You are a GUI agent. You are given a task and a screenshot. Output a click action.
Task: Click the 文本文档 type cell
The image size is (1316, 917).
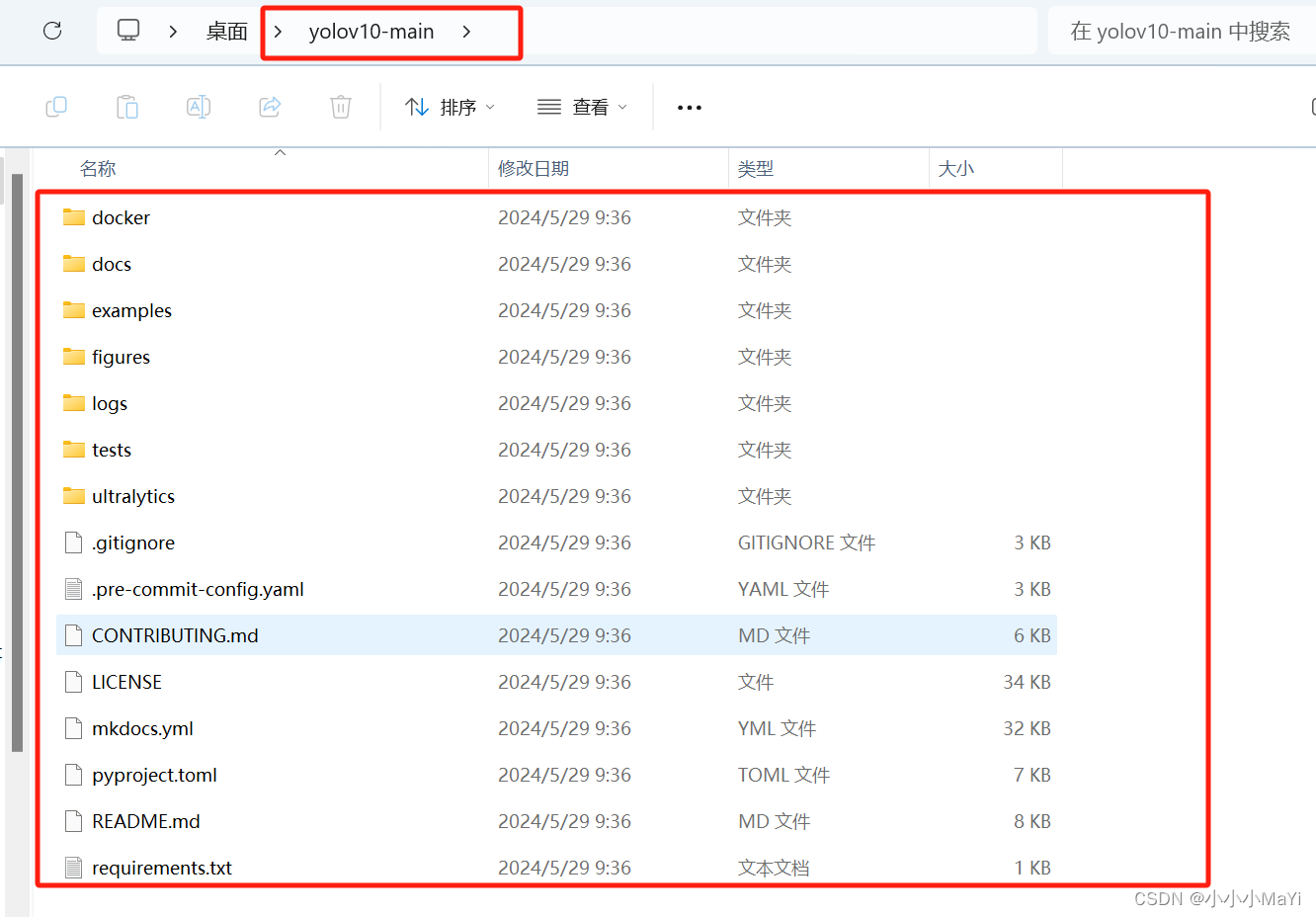click(774, 868)
